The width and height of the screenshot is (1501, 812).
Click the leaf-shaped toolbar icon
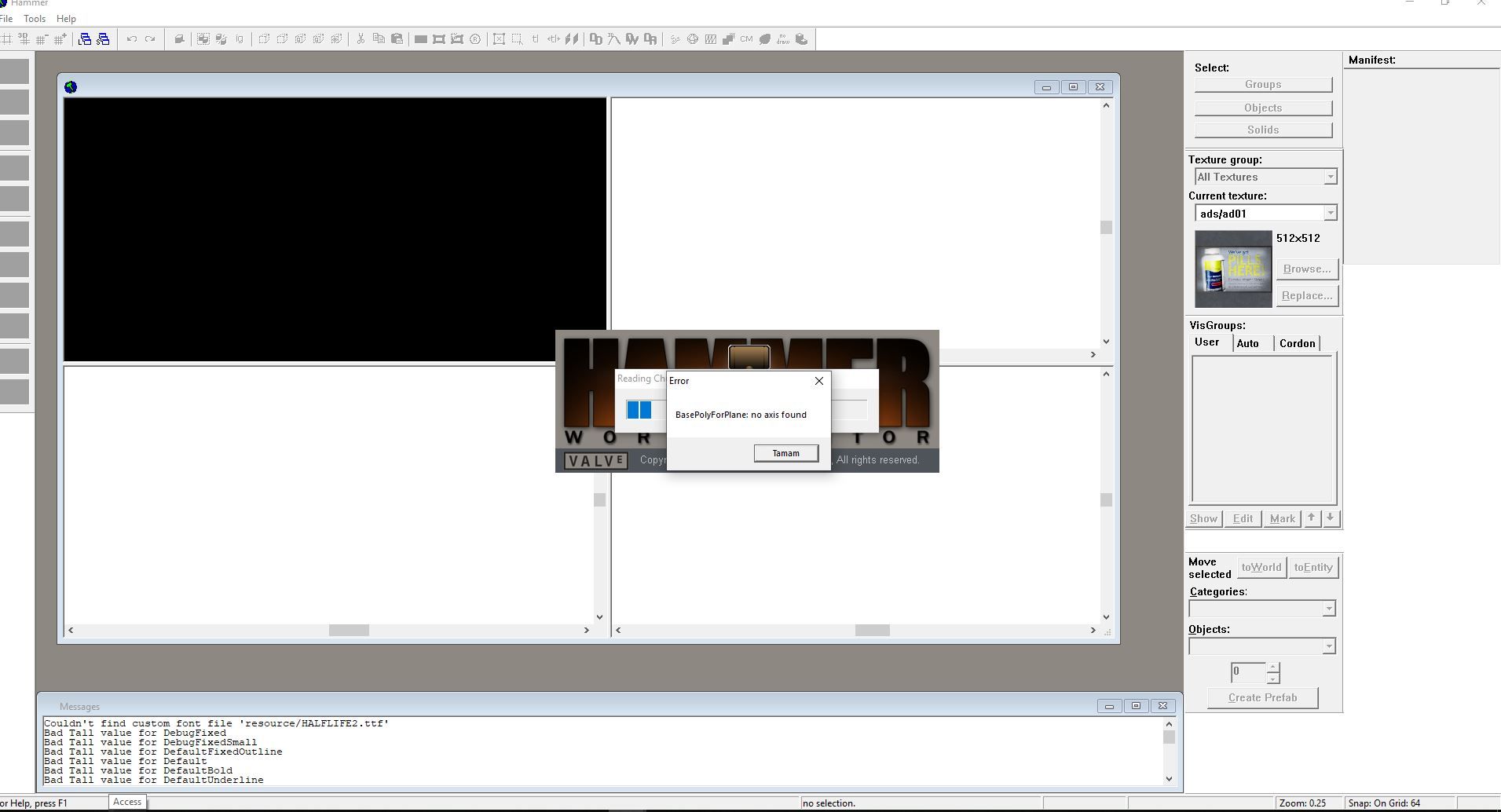pos(764,39)
